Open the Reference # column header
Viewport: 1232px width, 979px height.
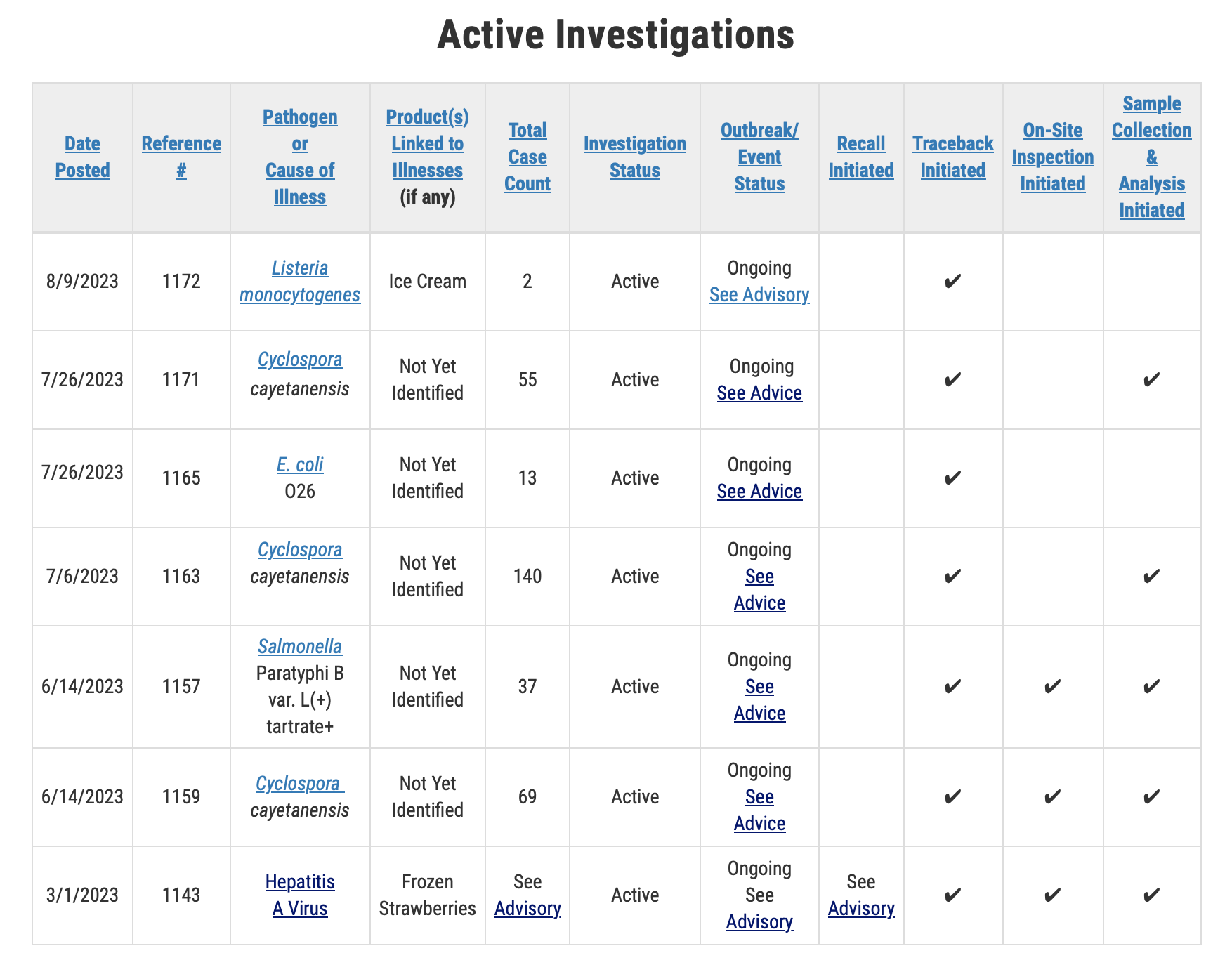click(181, 156)
